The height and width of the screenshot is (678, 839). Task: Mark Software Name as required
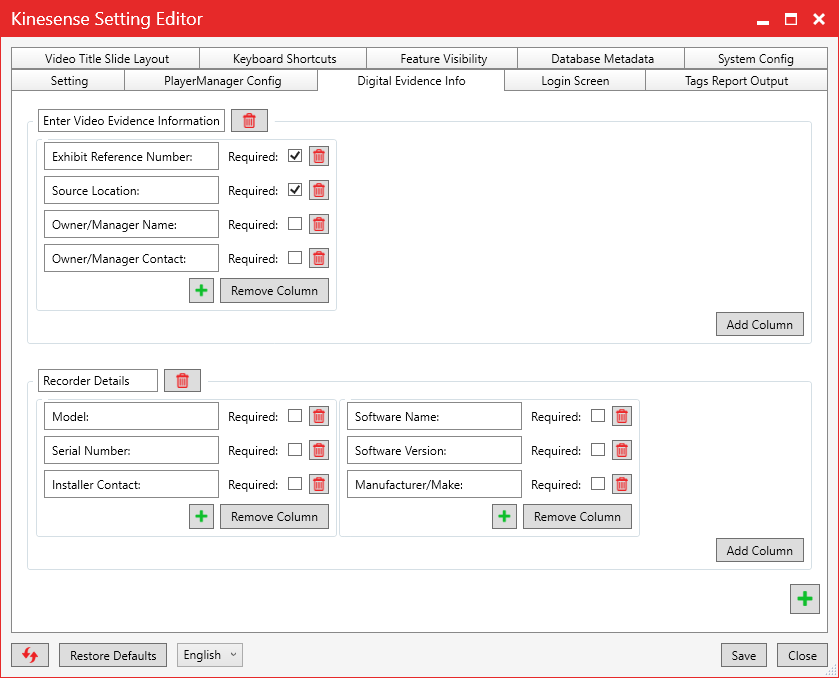pyautogui.click(x=598, y=416)
